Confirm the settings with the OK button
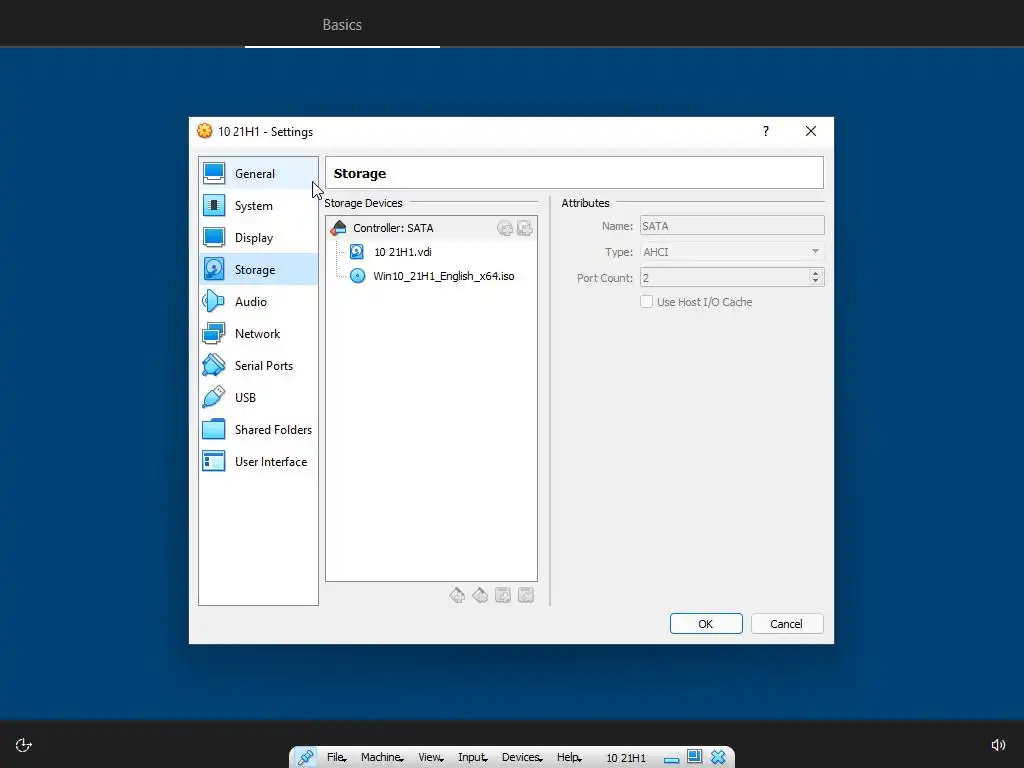This screenshot has height=768, width=1024. tap(706, 624)
